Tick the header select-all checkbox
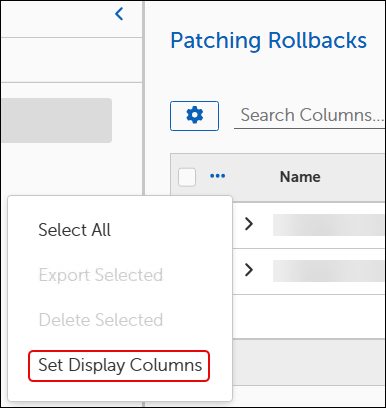 (x=187, y=177)
